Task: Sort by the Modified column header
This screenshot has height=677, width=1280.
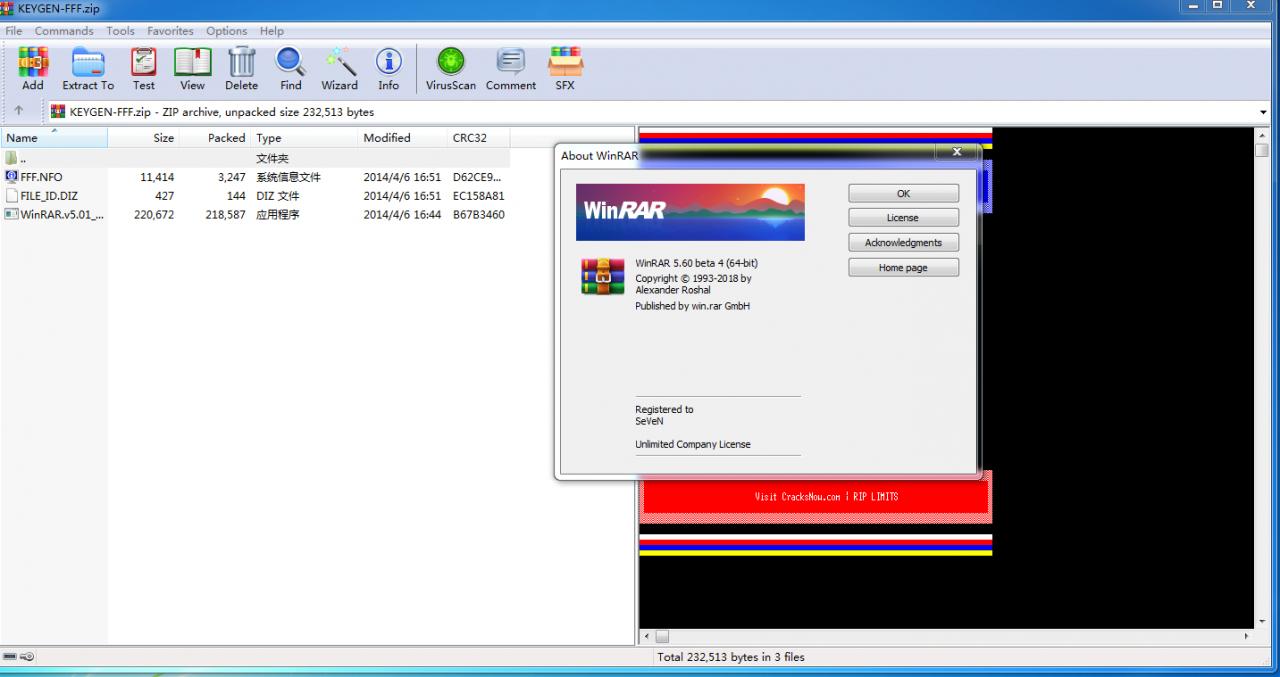Action: pos(402,138)
